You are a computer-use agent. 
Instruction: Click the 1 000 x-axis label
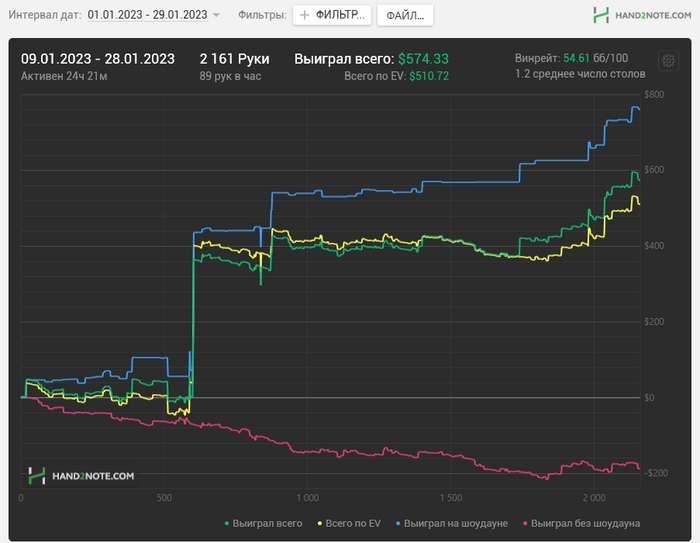click(x=308, y=498)
